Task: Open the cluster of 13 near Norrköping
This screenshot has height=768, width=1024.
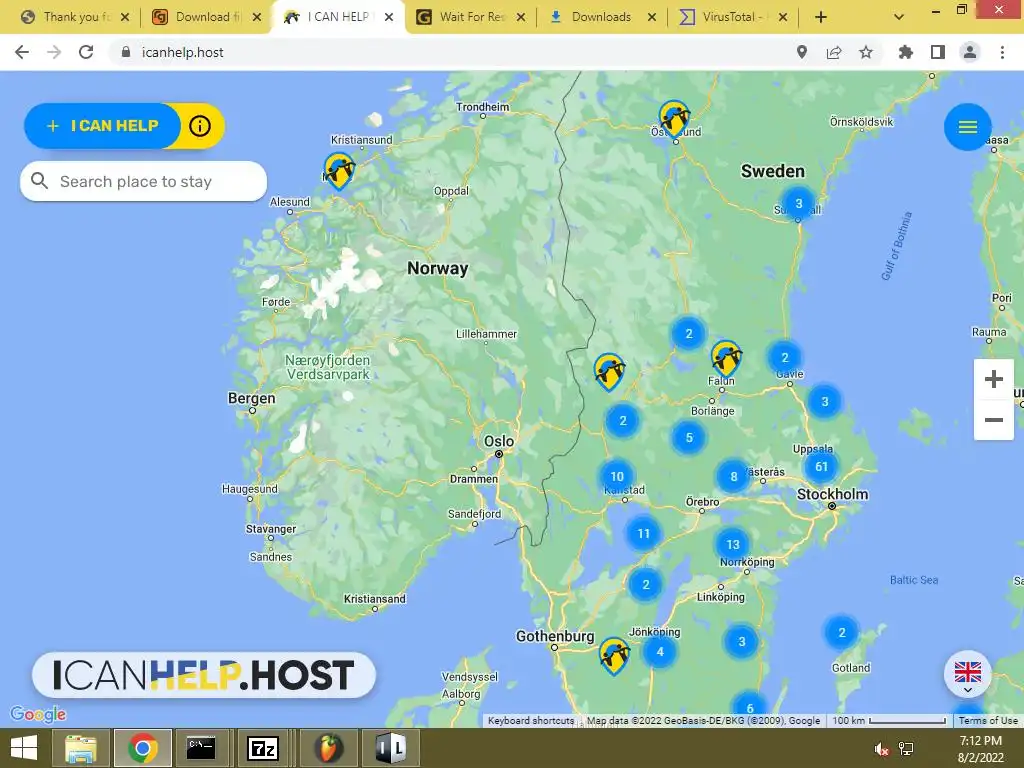Action: click(733, 544)
